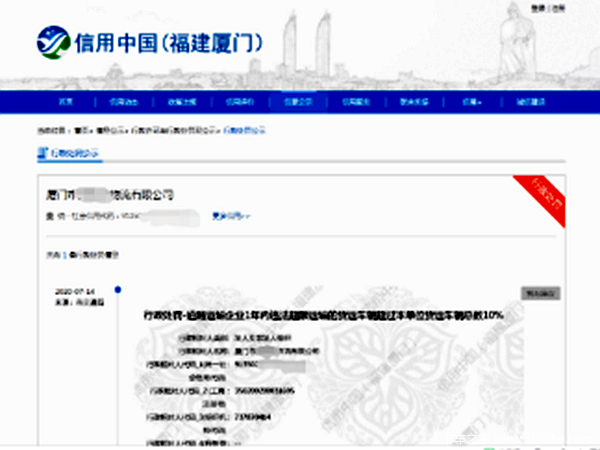600x450 pixels.
Task: Open the 信用动态 navigation item
Action: pos(124,102)
